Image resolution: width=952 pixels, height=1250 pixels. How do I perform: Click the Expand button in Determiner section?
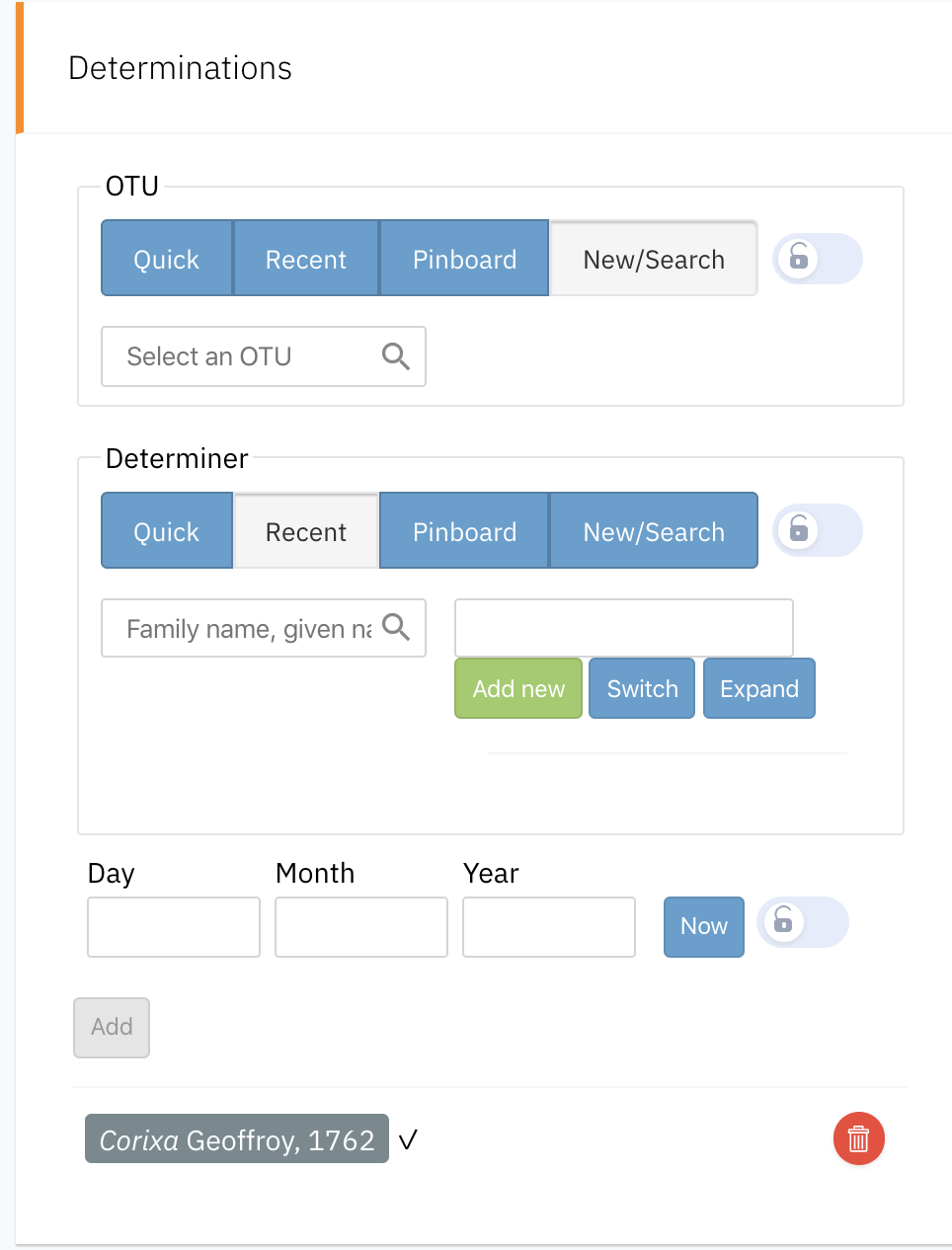[x=758, y=688]
